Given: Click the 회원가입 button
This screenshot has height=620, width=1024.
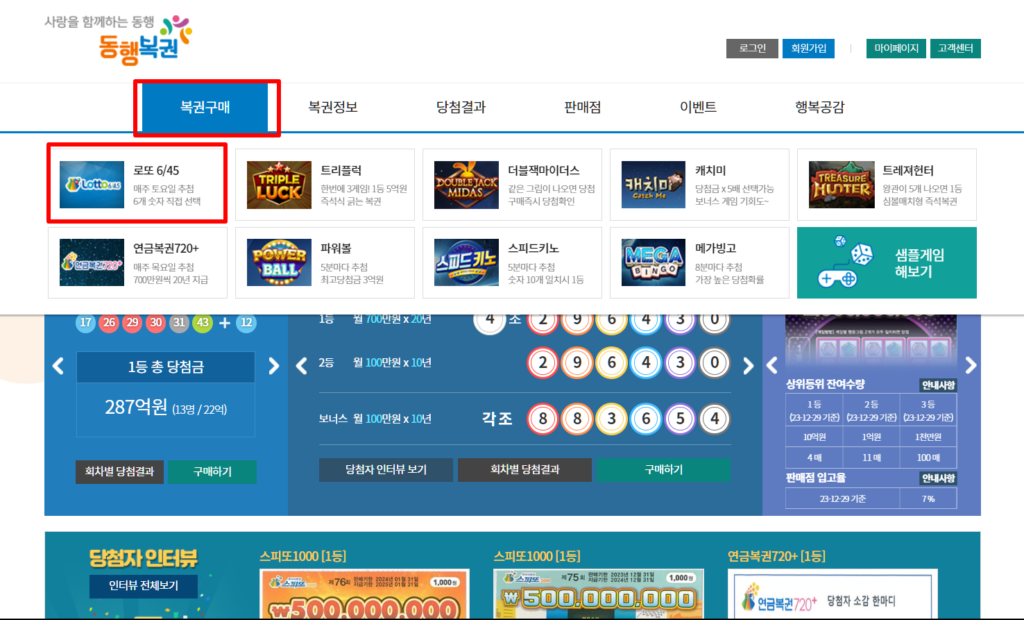Looking at the screenshot, I should click(x=808, y=48).
